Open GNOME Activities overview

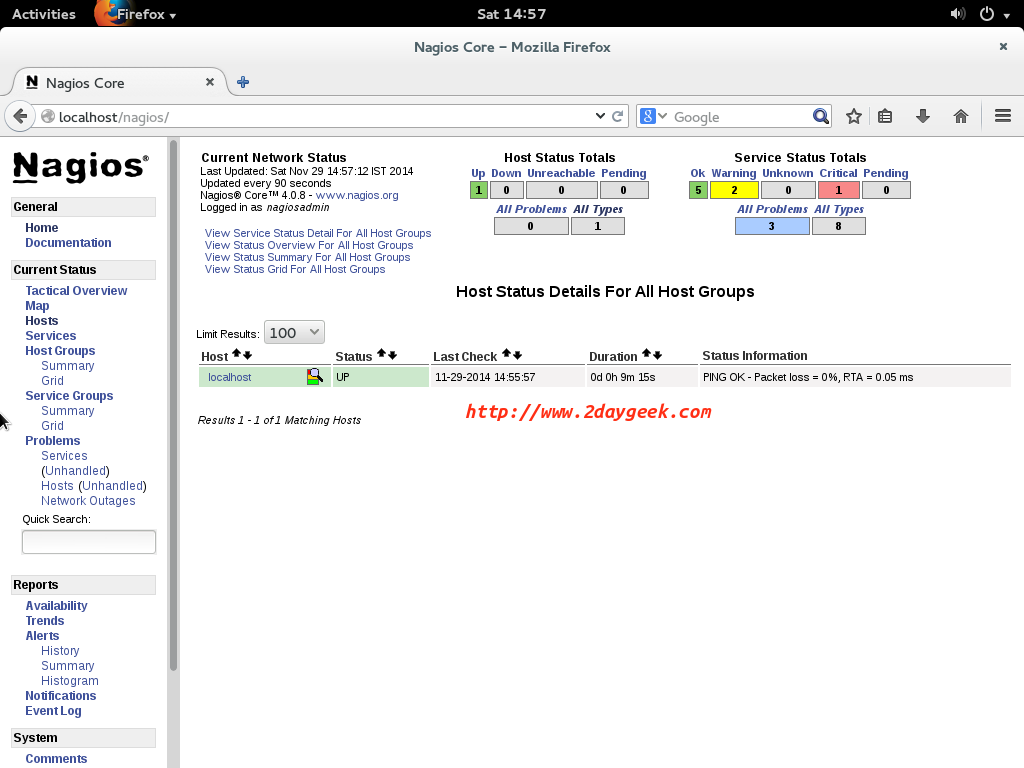[x=44, y=14]
